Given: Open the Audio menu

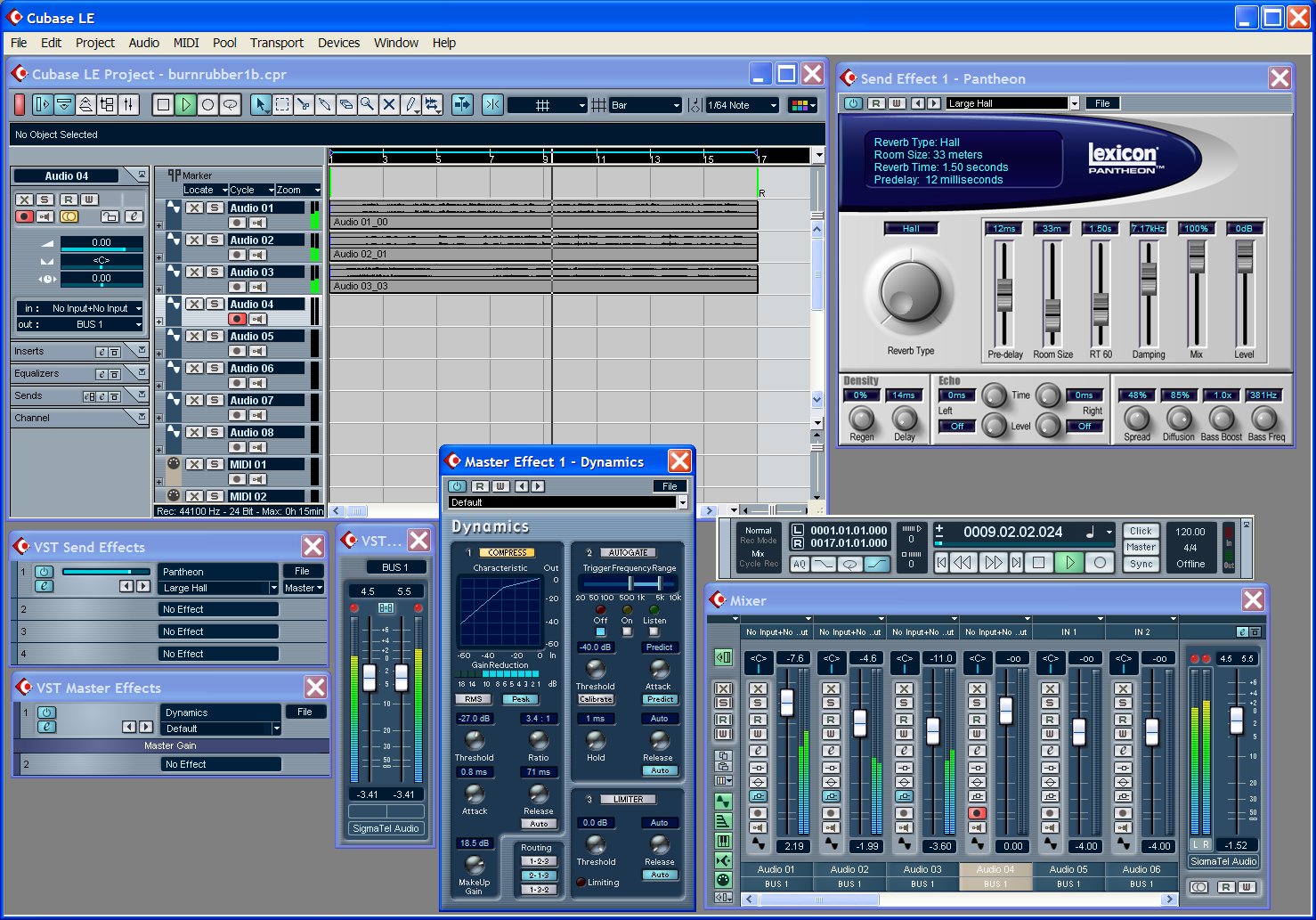Looking at the screenshot, I should pos(143,43).
